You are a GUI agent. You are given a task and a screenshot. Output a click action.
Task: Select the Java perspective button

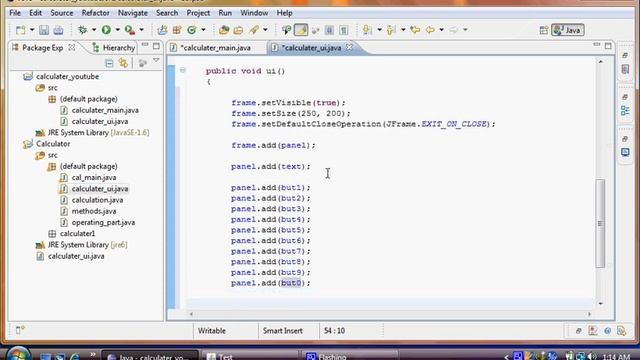coord(568,30)
